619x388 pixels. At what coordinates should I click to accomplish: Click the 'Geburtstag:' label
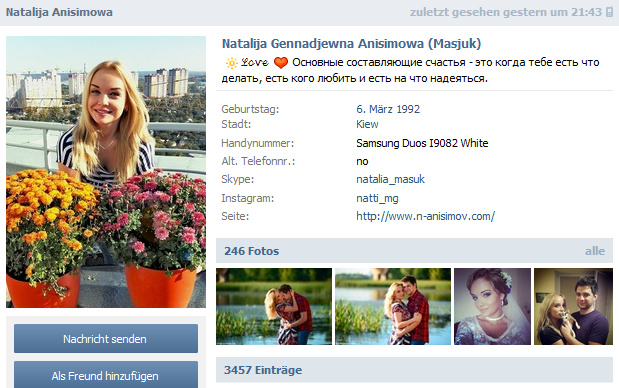250,109
